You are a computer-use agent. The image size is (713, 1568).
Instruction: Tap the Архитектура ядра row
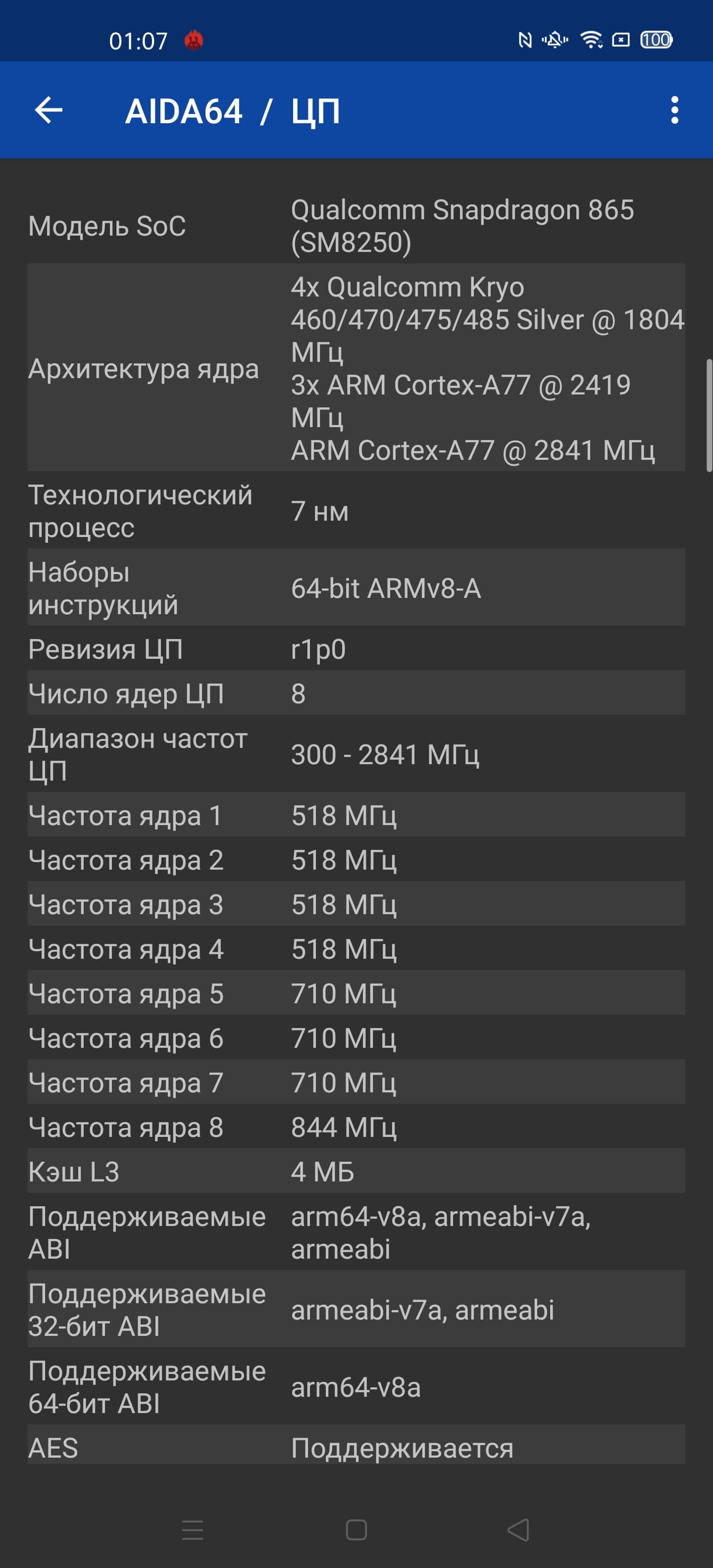[x=356, y=368]
